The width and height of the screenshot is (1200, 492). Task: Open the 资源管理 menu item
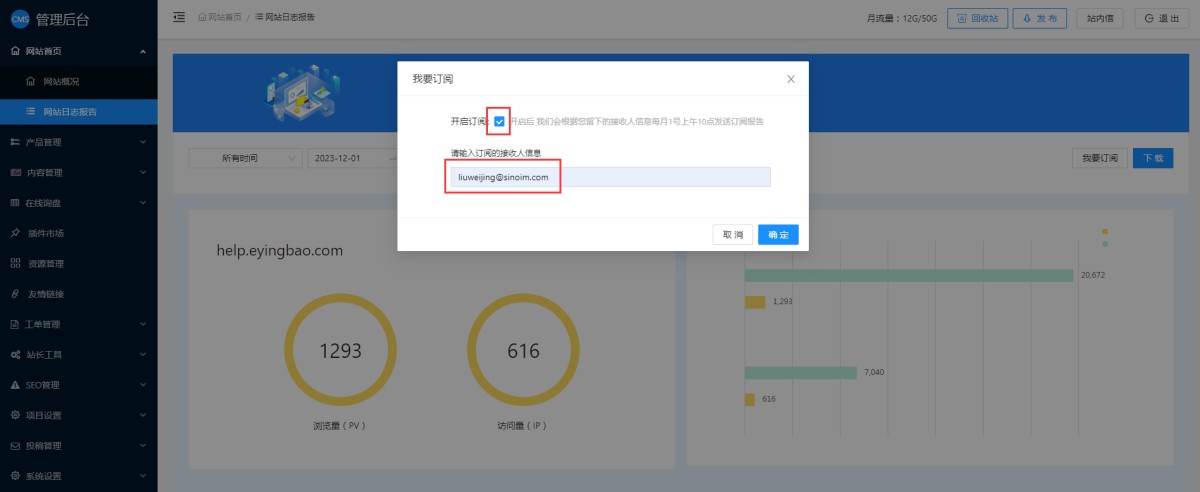point(78,263)
